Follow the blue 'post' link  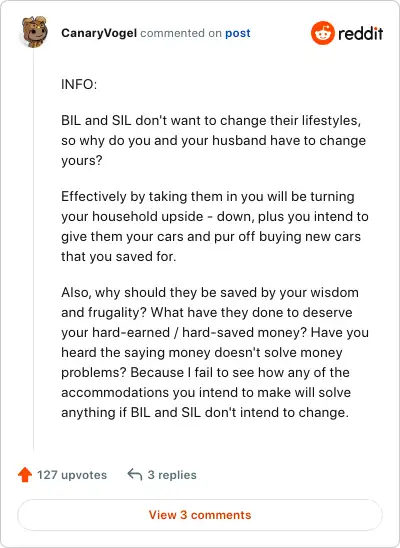coord(238,33)
